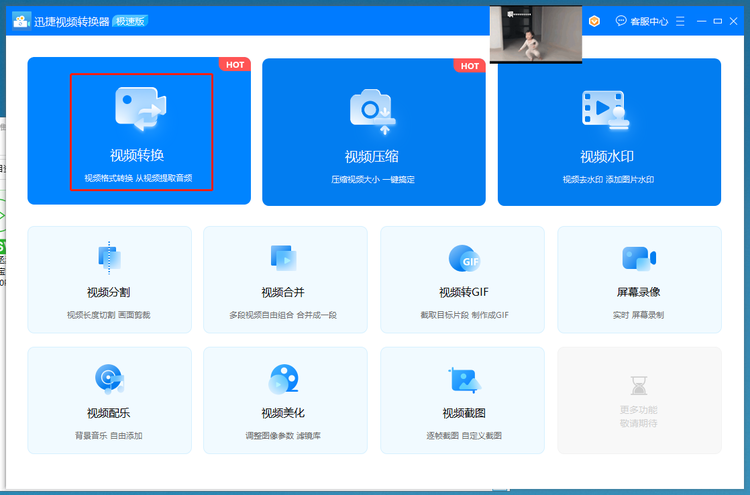Select the 视频分割 split icon
The image size is (750, 495).
click(x=110, y=258)
